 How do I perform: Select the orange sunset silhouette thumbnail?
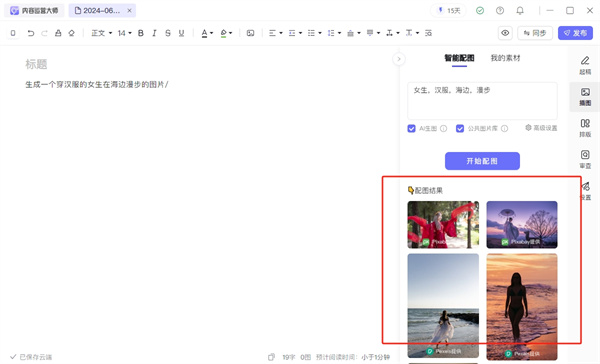(x=522, y=307)
